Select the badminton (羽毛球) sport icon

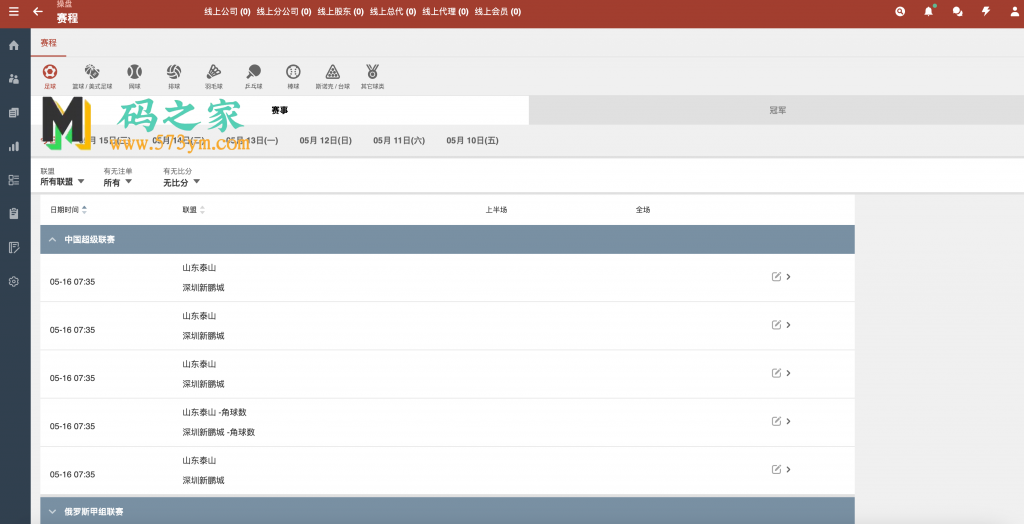213,74
